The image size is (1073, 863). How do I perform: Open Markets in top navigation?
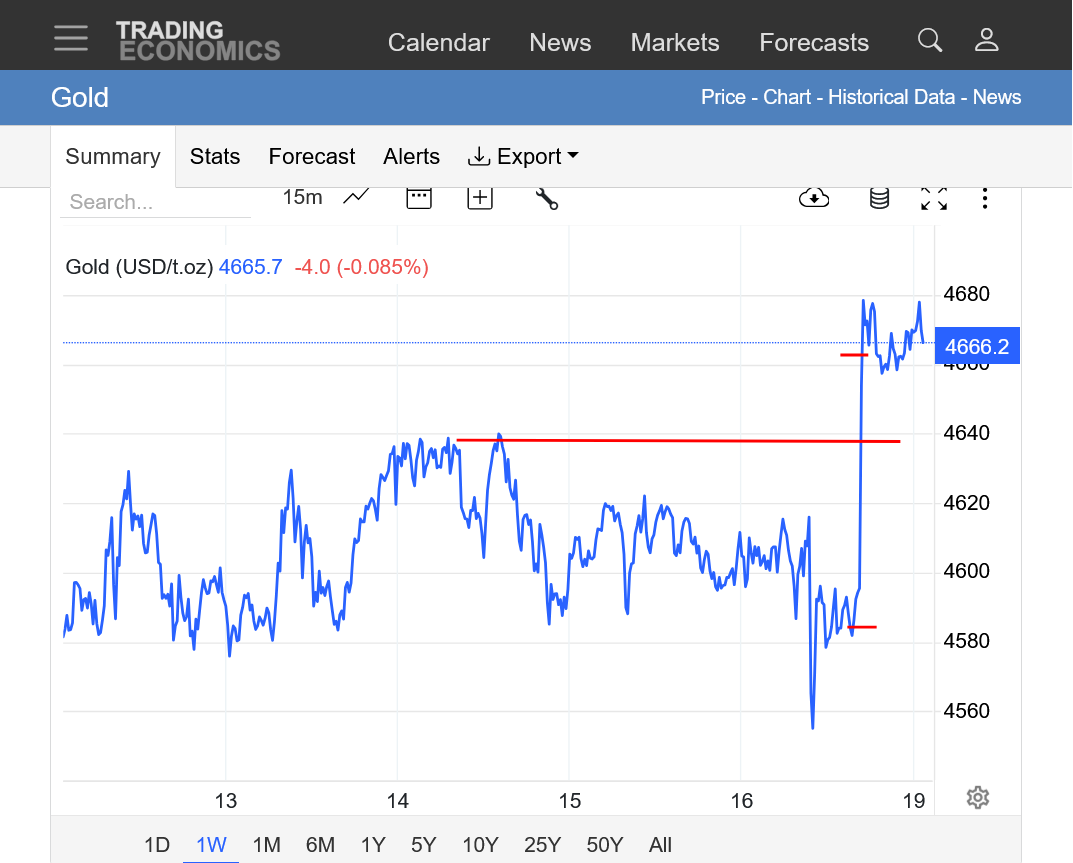675,43
